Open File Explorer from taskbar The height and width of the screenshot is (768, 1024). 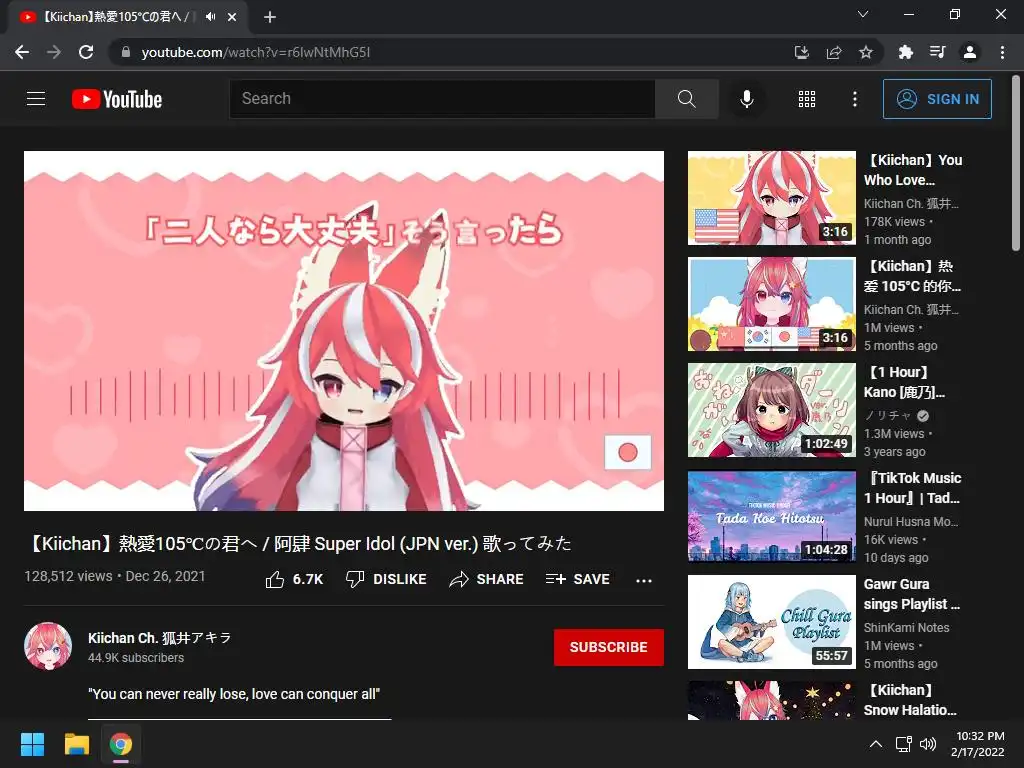[x=77, y=744]
